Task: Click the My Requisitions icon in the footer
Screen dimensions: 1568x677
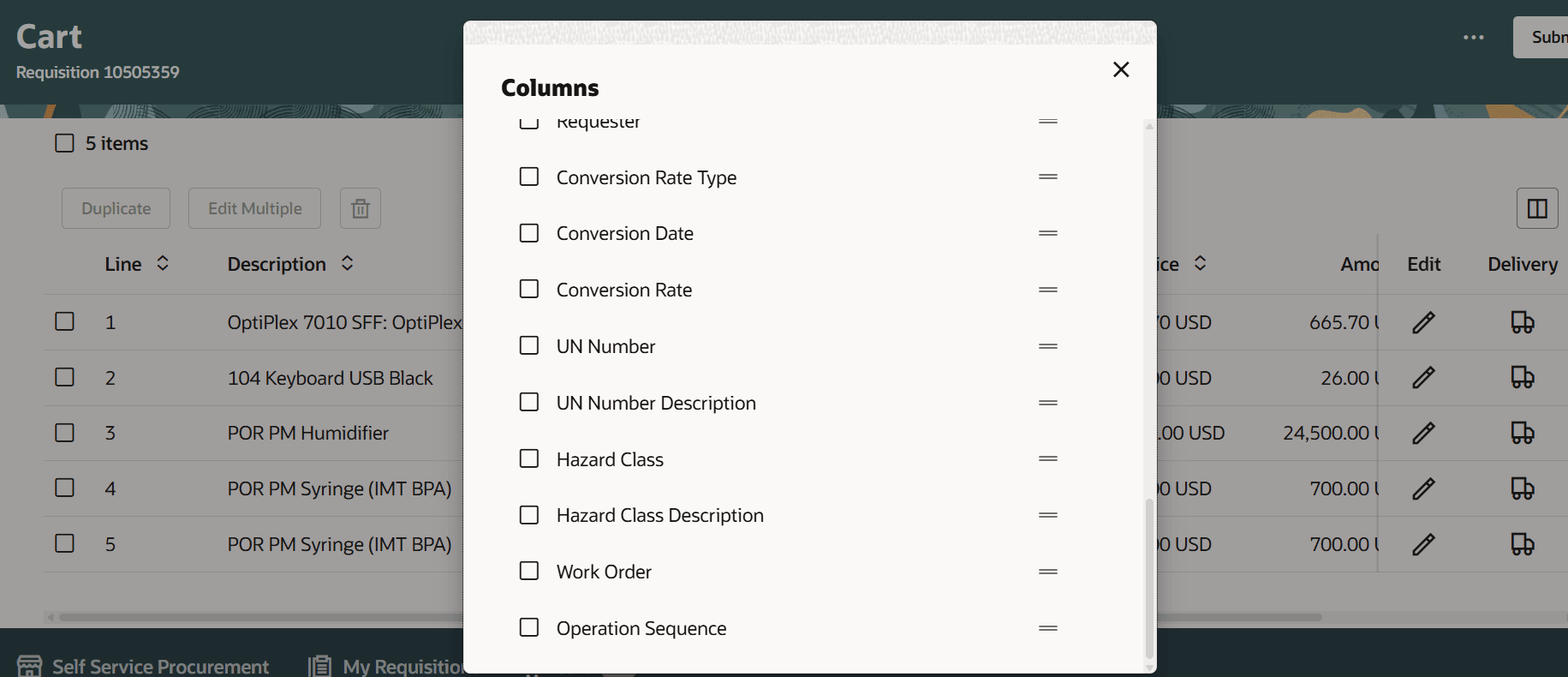Action: (319, 664)
